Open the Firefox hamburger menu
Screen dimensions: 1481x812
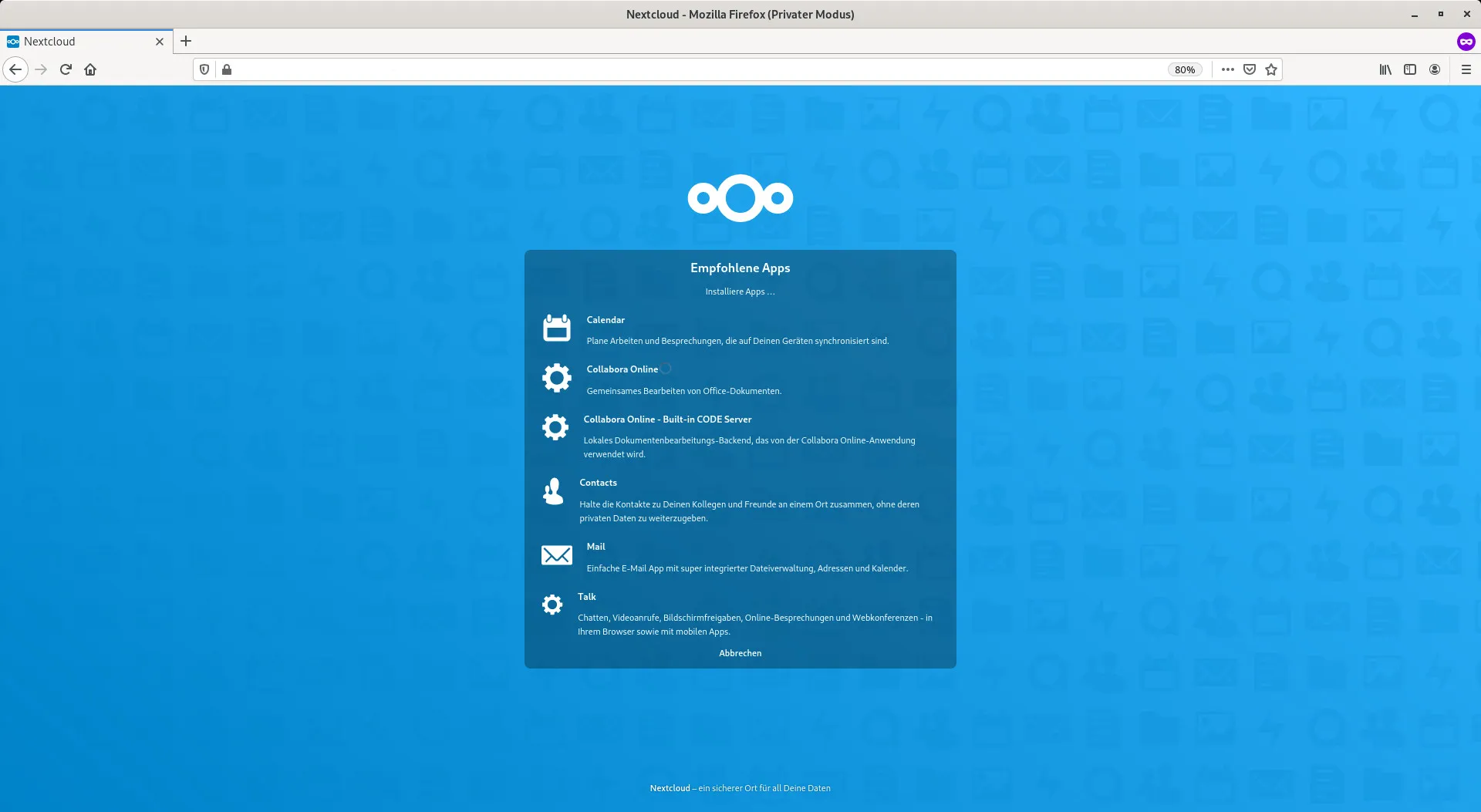[1466, 69]
